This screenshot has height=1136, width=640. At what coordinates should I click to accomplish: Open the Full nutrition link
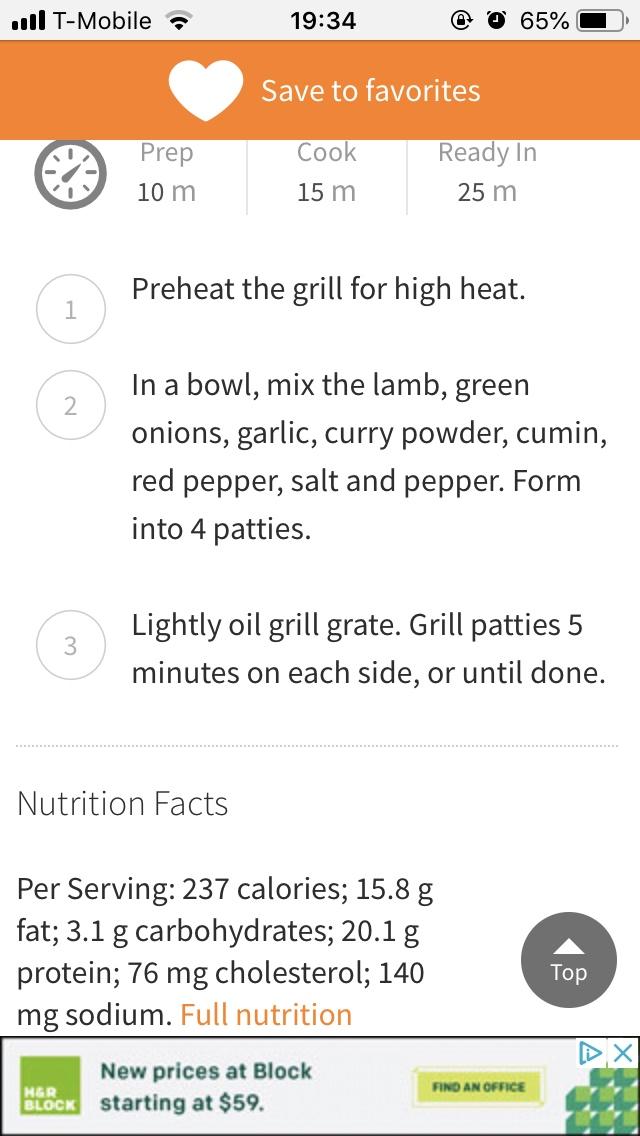pyautogui.click(x=266, y=1015)
